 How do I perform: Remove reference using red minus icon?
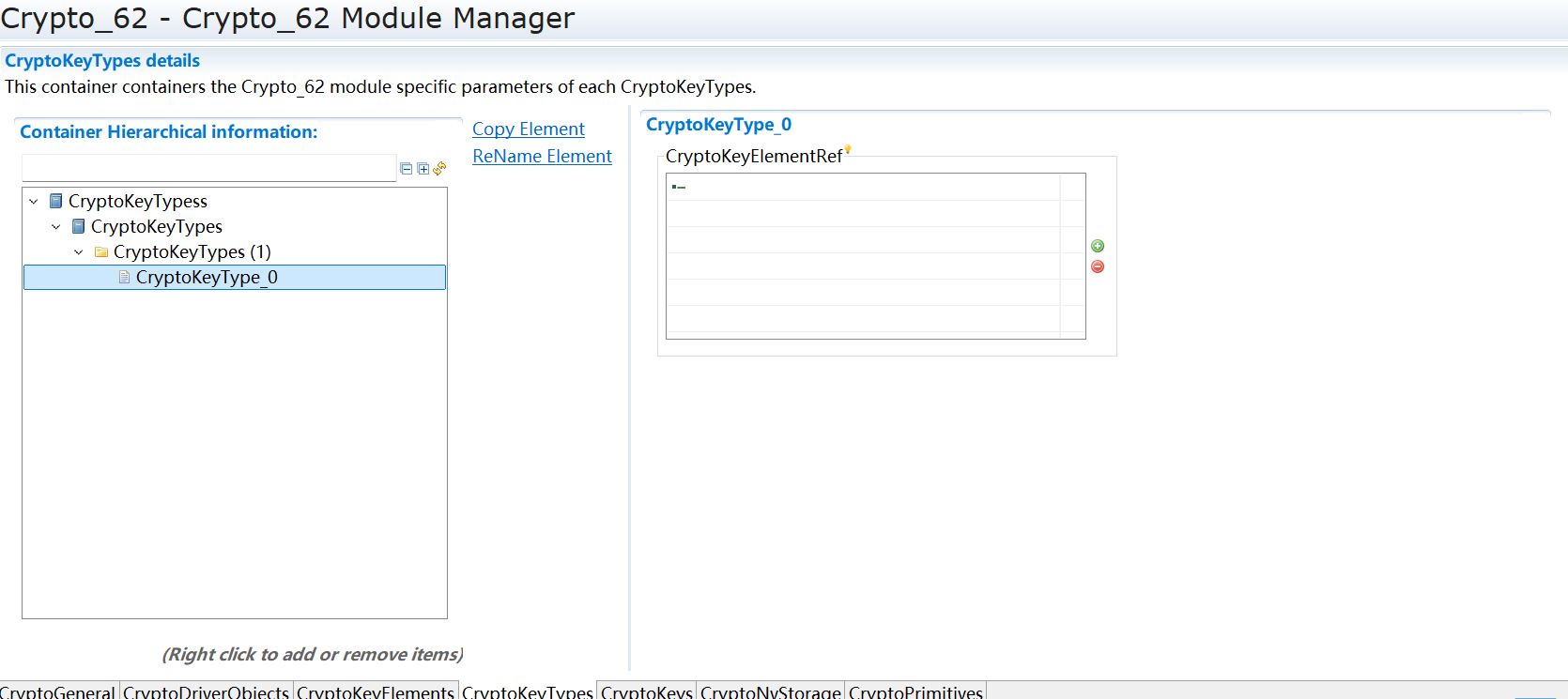[x=1098, y=266]
